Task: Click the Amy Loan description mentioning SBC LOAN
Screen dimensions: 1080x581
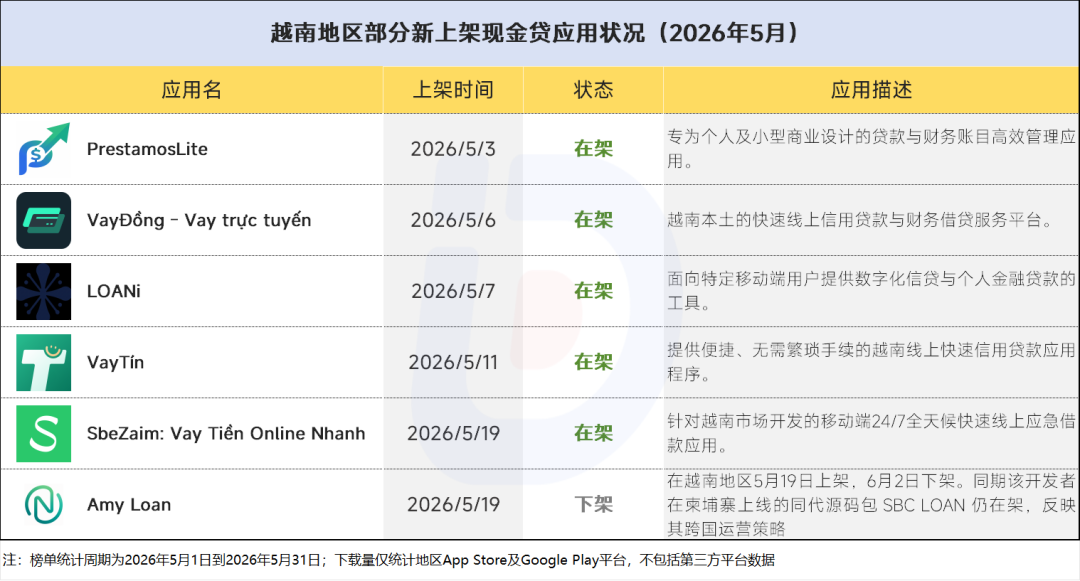Action: [x=871, y=505]
